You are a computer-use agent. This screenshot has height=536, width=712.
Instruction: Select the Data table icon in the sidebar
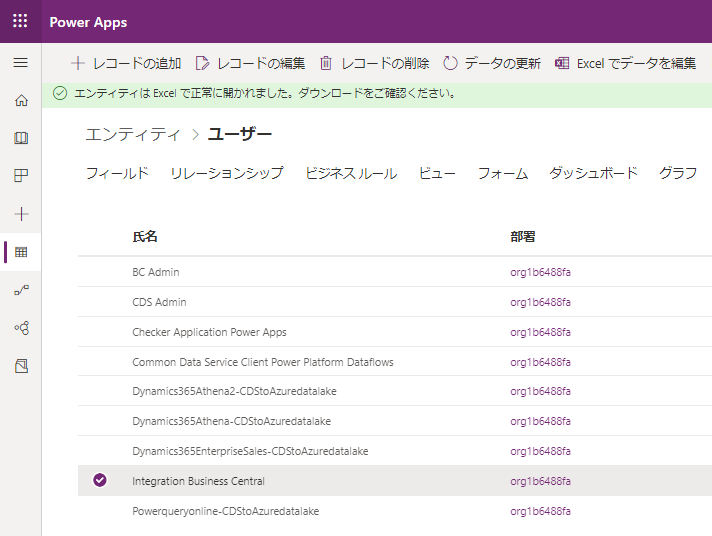[21, 252]
